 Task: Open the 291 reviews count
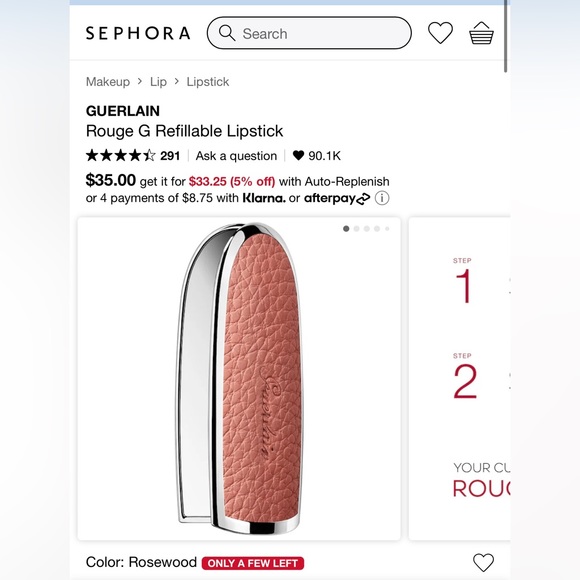[x=170, y=156]
